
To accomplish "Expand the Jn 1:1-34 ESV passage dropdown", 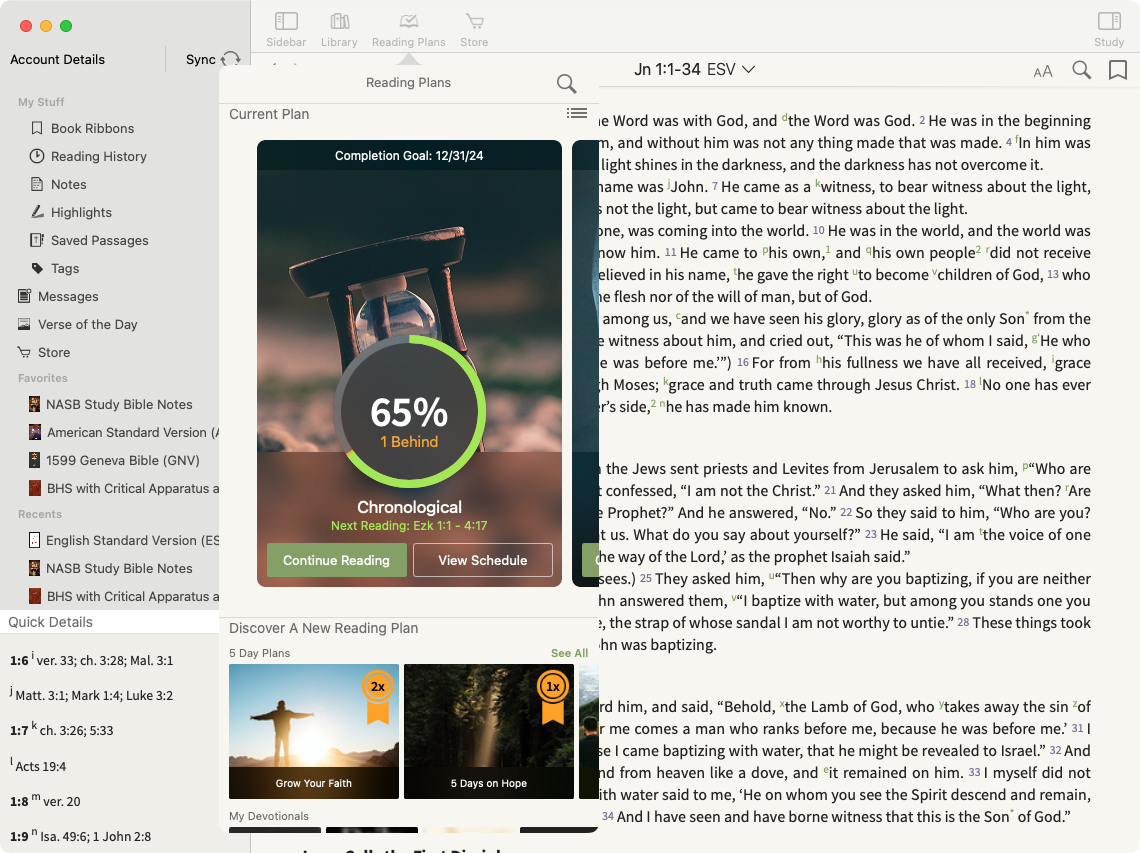I will coord(694,70).
